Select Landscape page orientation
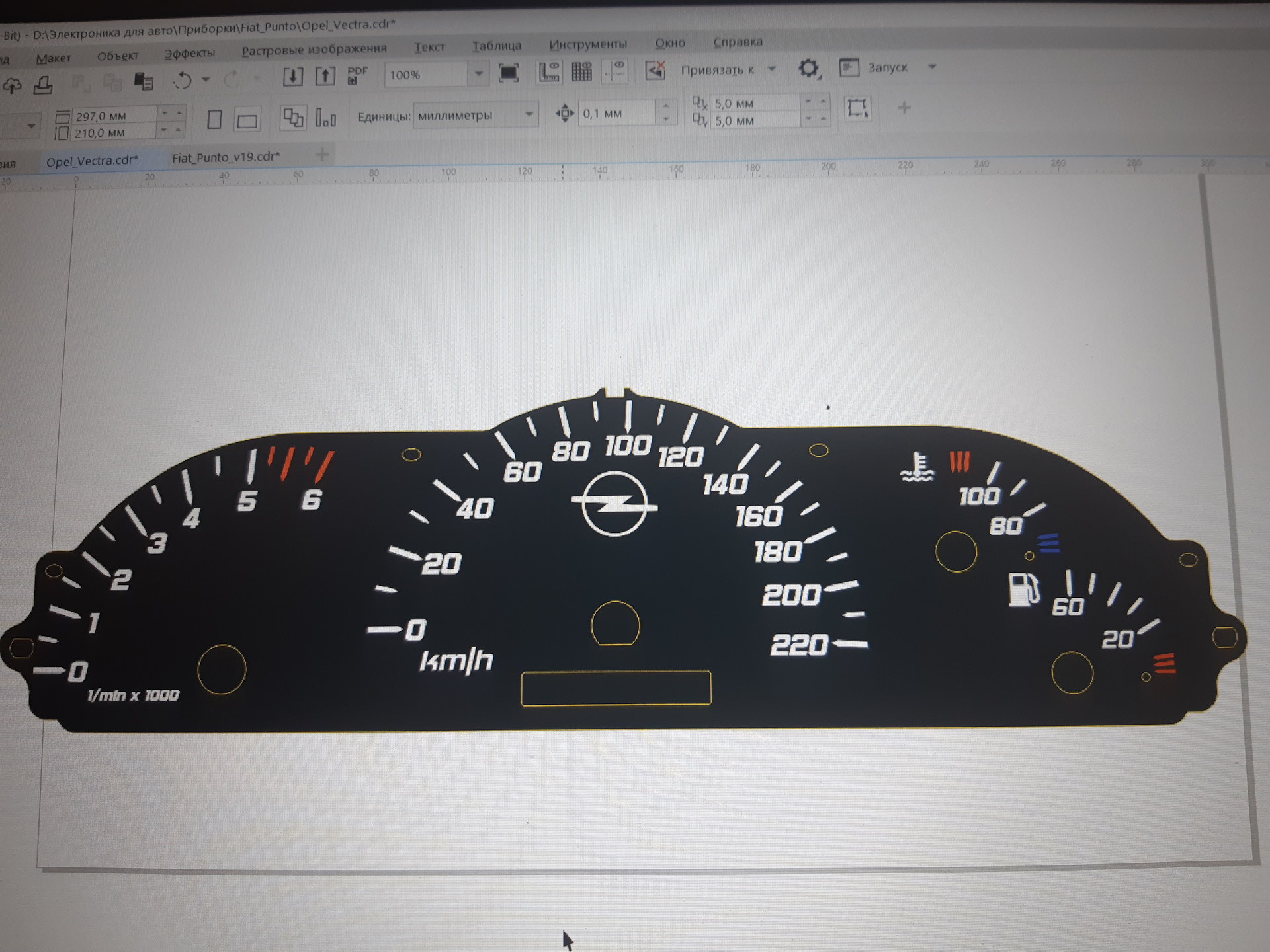Viewport: 1270px width, 952px height. click(x=247, y=120)
